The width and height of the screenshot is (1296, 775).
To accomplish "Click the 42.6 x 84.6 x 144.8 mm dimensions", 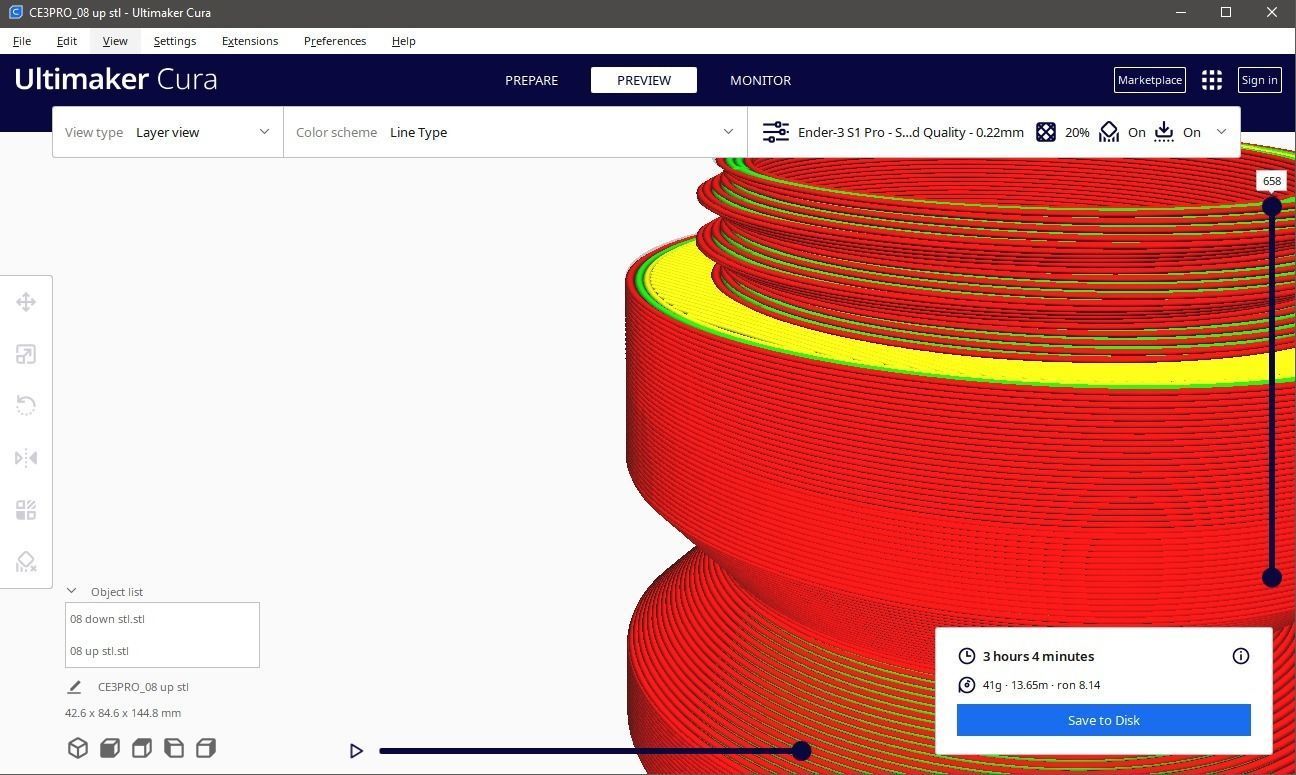I will point(123,713).
